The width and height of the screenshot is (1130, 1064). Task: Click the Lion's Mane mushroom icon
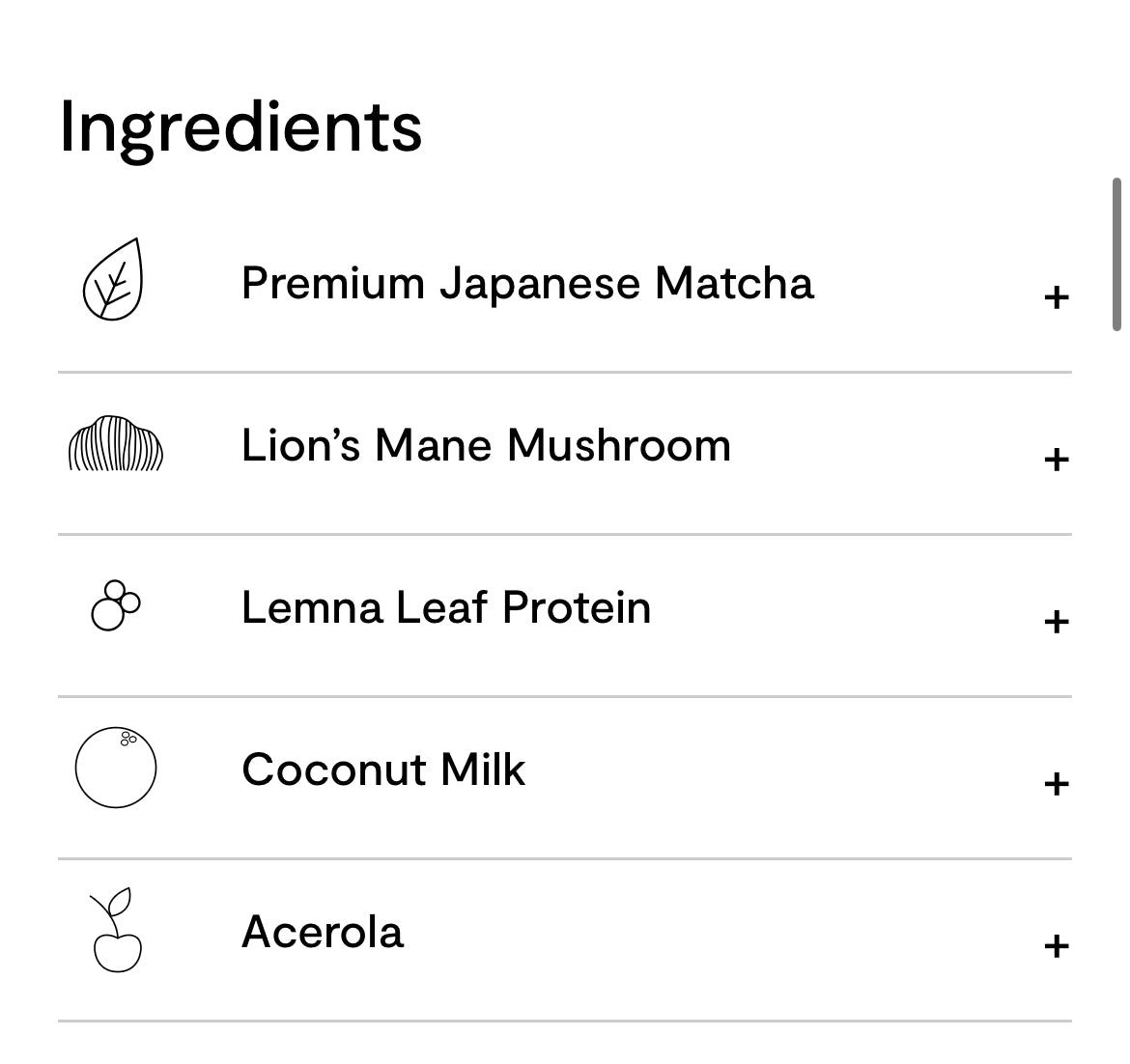pos(116,444)
